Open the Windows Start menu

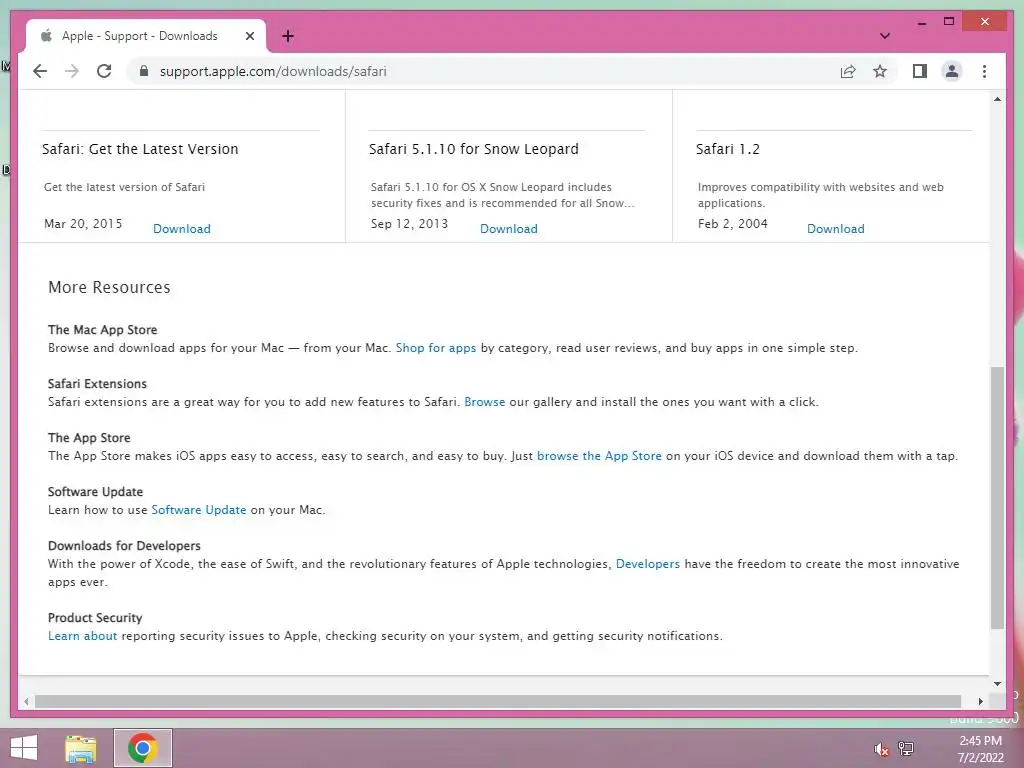24,748
